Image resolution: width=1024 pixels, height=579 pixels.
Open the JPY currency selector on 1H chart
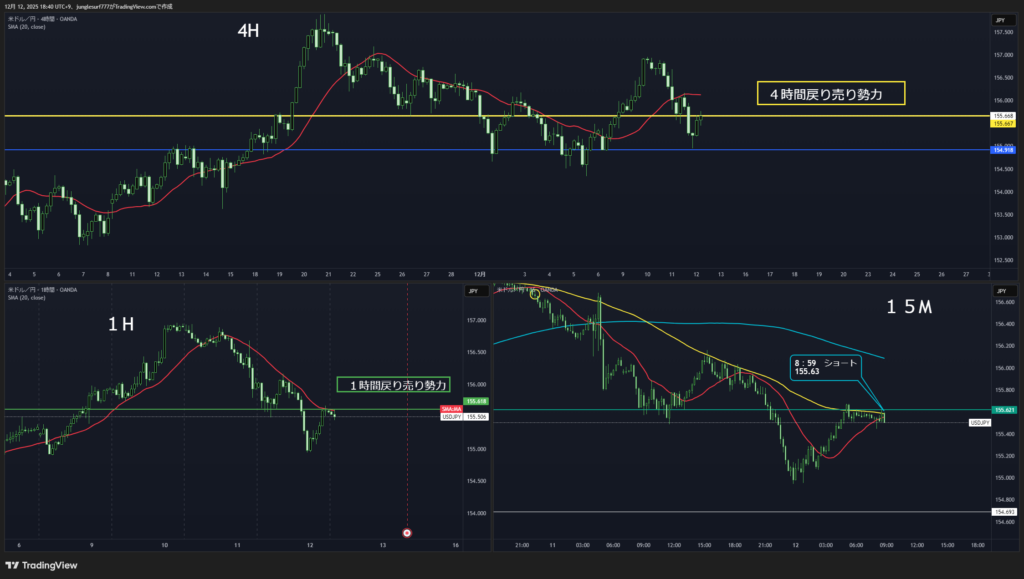[473, 291]
